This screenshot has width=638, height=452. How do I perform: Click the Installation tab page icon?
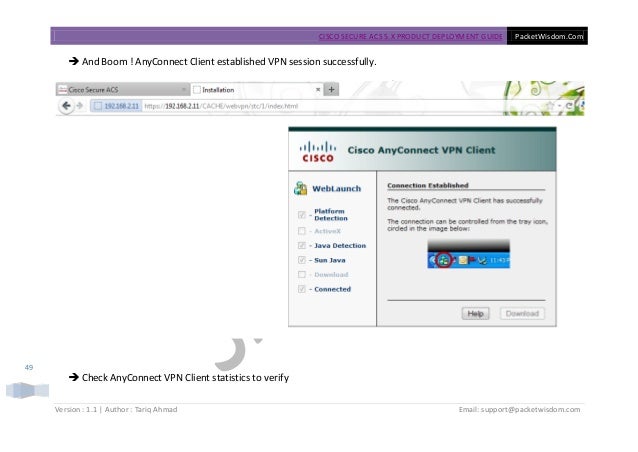[197, 90]
